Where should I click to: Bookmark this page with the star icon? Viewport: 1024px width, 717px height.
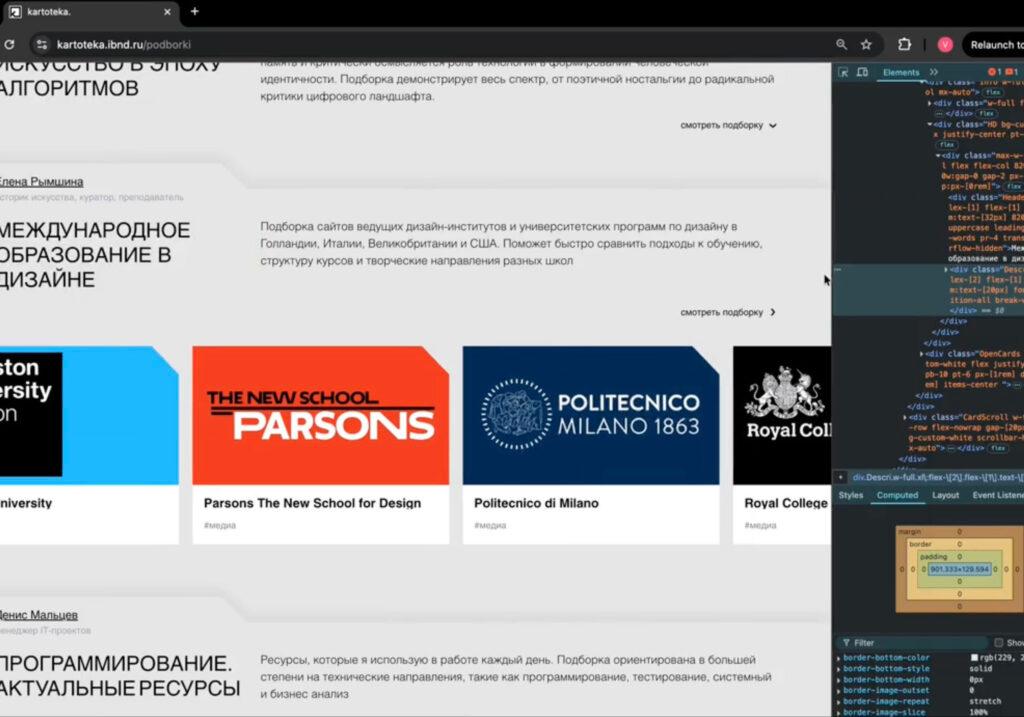pyautogui.click(x=866, y=44)
